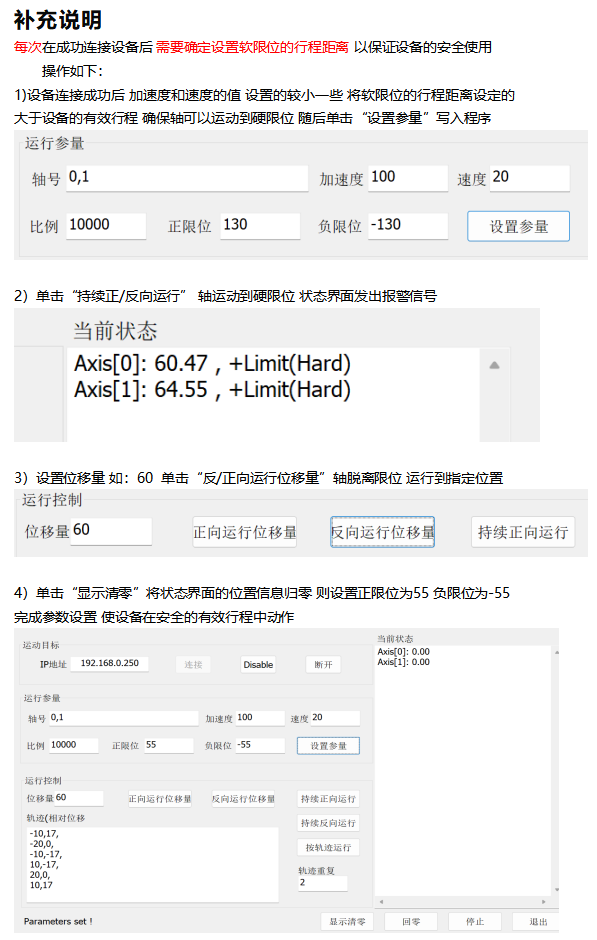Image resolution: width=597 pixels, height=940 pixels.
Task: Click the 断开 disconnect button
Action: pyautogui.click(x=323, y=665)
